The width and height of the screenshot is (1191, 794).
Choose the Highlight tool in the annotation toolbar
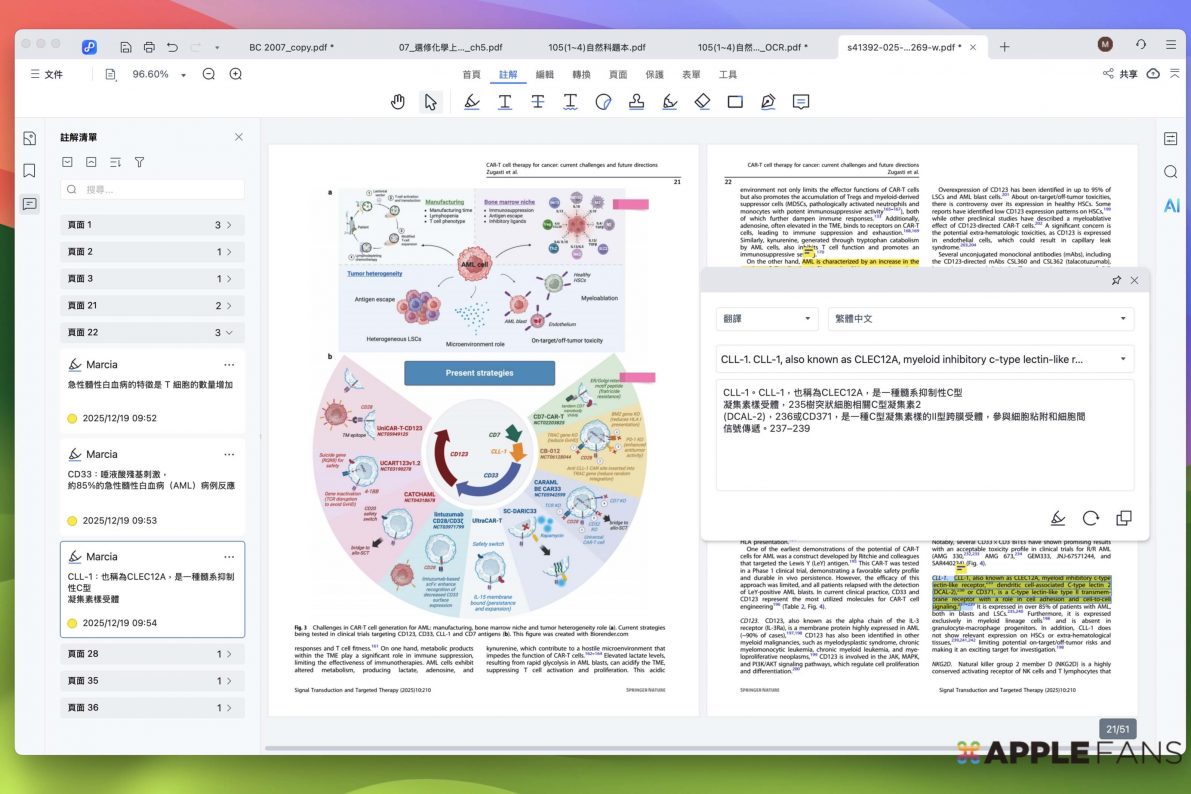[472, 101]
